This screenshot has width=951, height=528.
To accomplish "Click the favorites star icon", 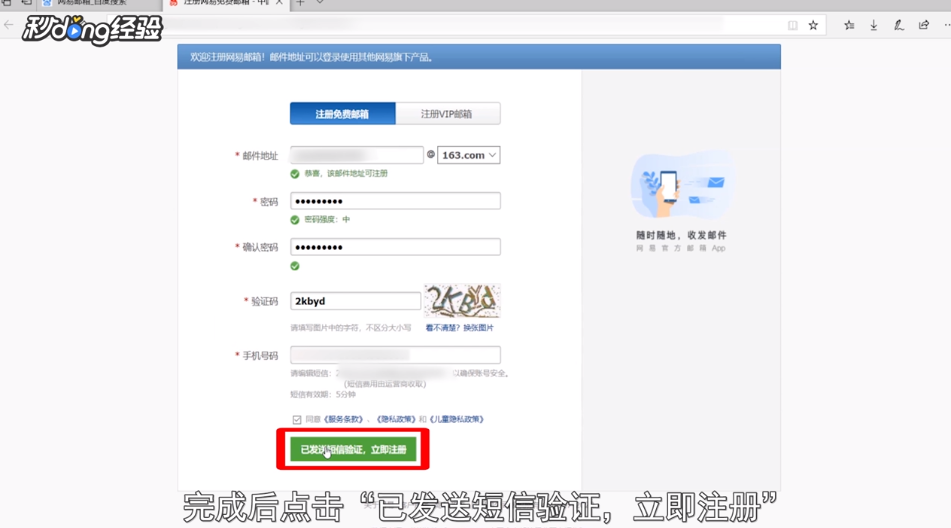I will [813, 25].
